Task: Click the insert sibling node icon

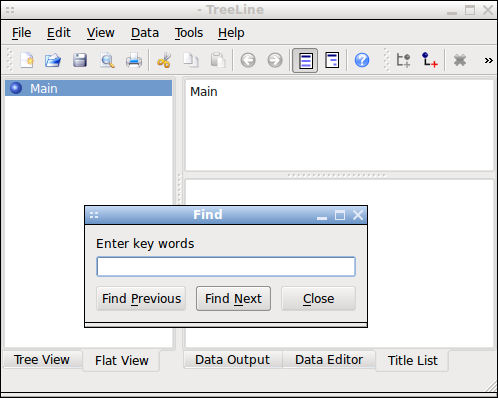Action: tap(403, 60)
